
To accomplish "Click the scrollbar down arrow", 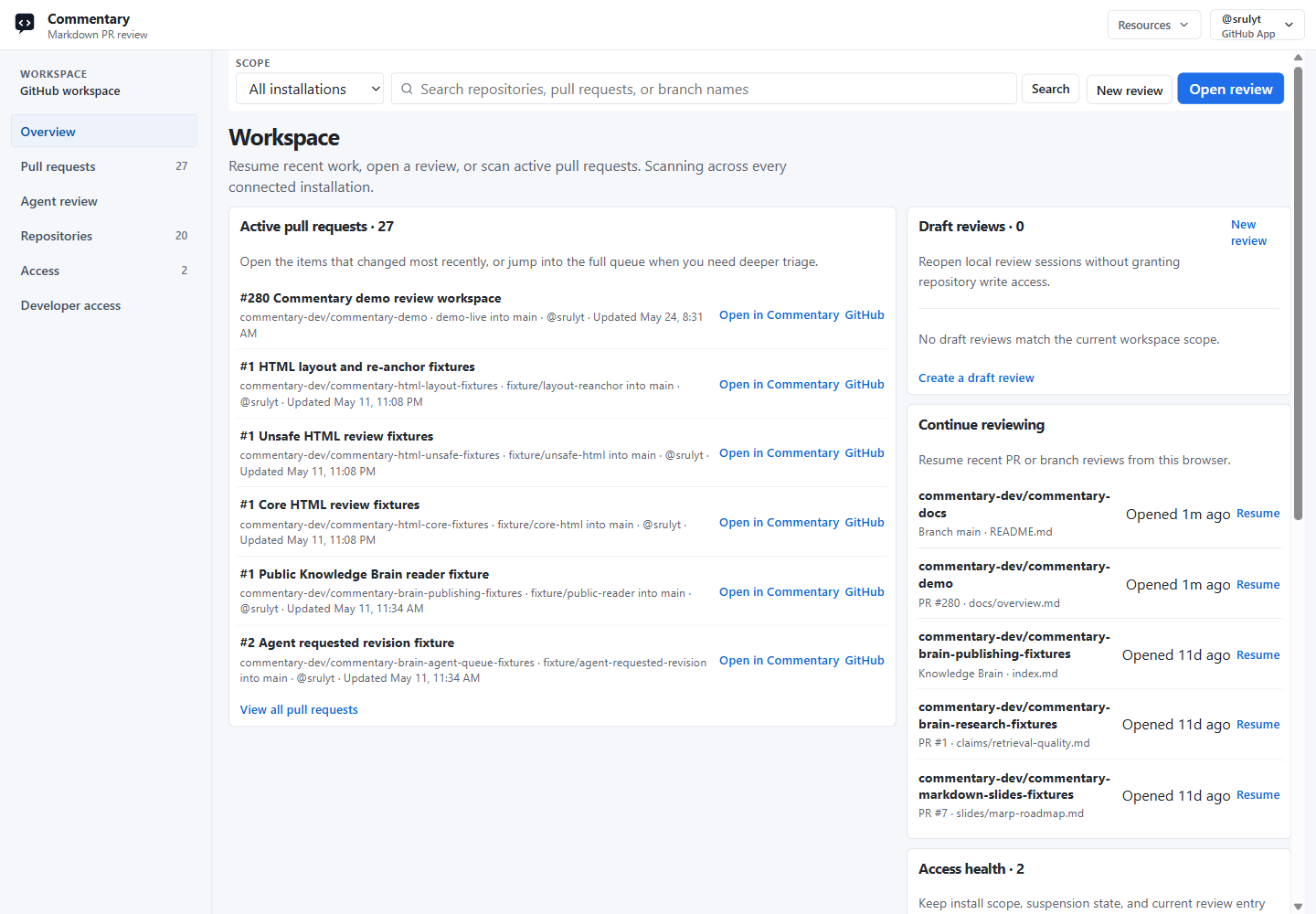I will (1298, 907).
